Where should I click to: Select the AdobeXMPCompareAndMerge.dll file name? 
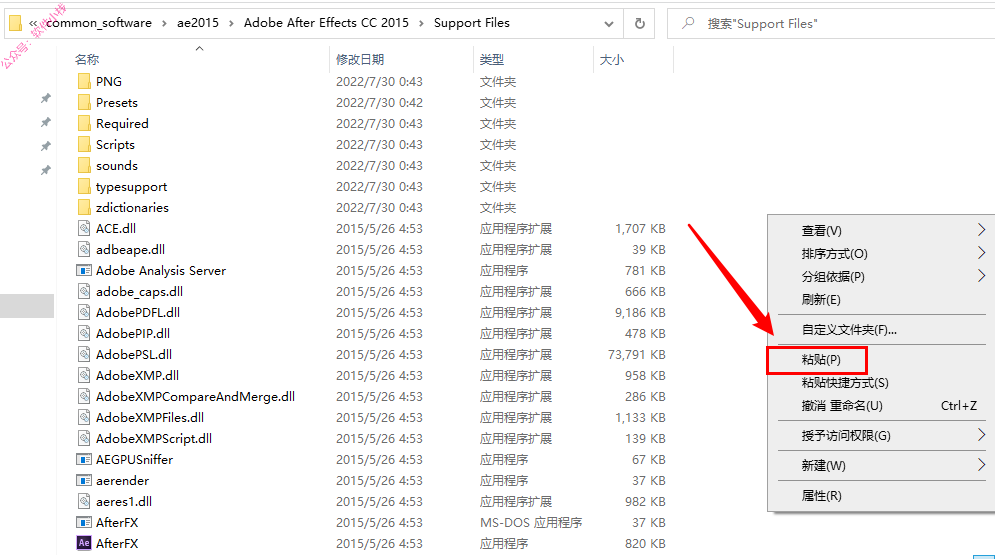[x=195, y=396]
